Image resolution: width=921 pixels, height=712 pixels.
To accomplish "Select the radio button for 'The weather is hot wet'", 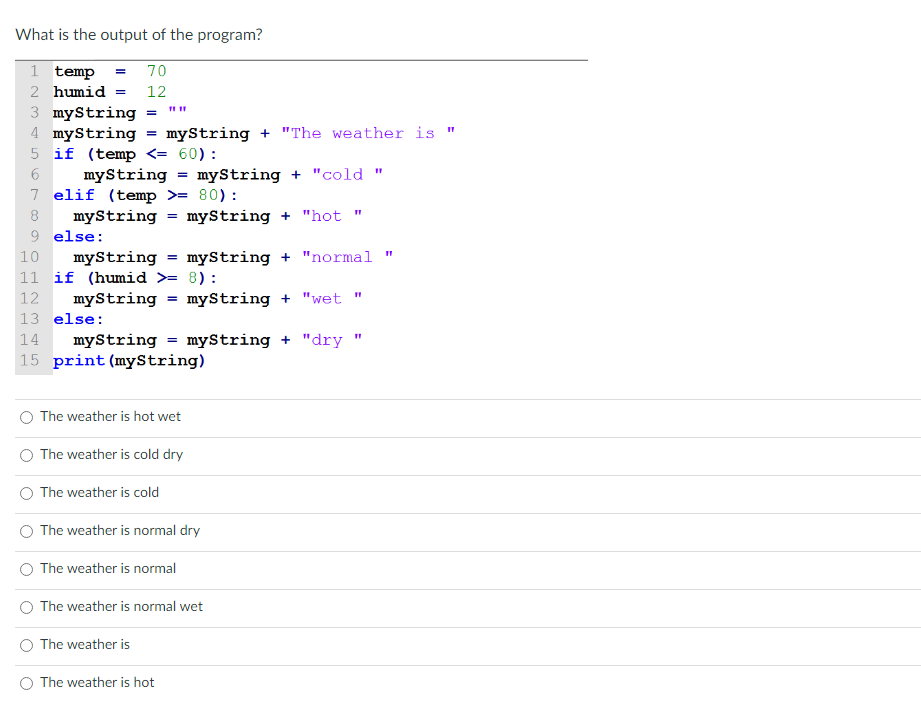I will coord(26,417).
